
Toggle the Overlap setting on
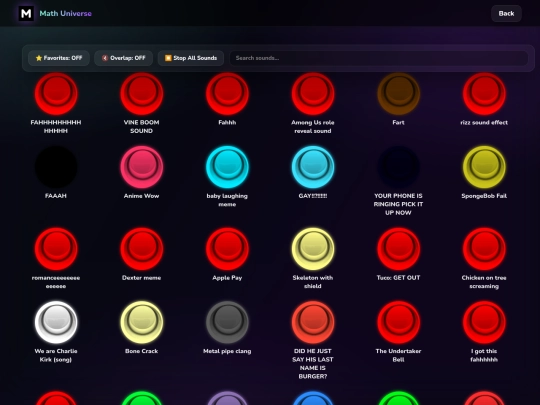point(124,58)
